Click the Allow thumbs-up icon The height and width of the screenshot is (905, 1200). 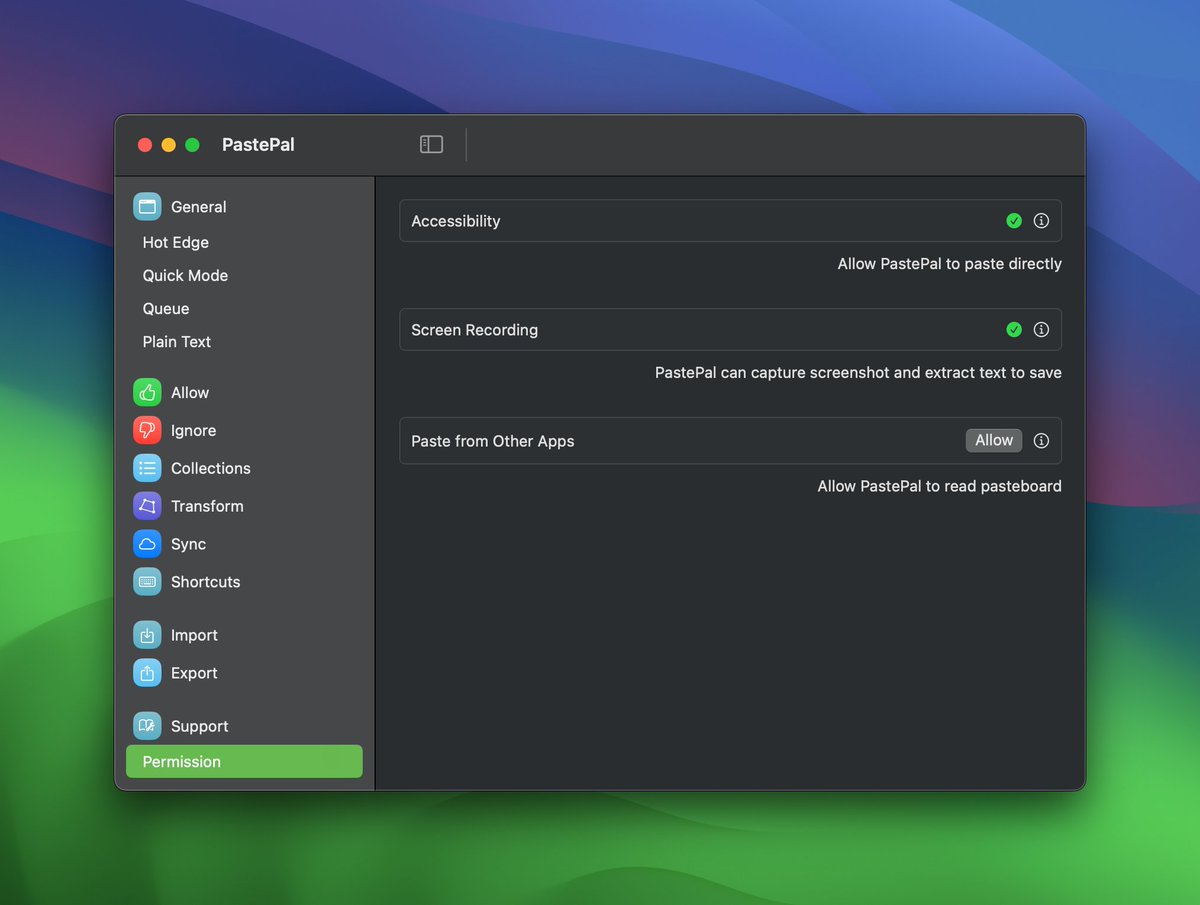pos(147,393)
